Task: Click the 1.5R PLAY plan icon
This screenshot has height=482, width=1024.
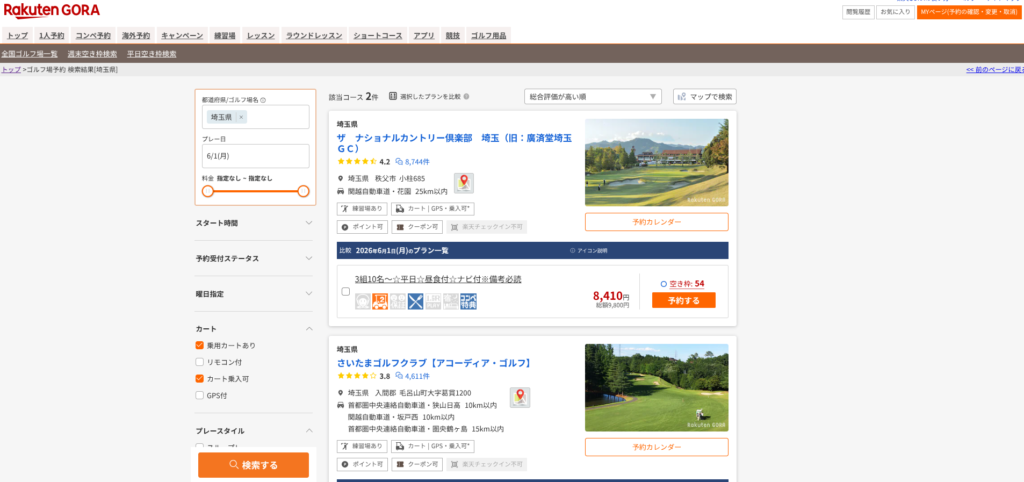Action: [x=434, y=302]
